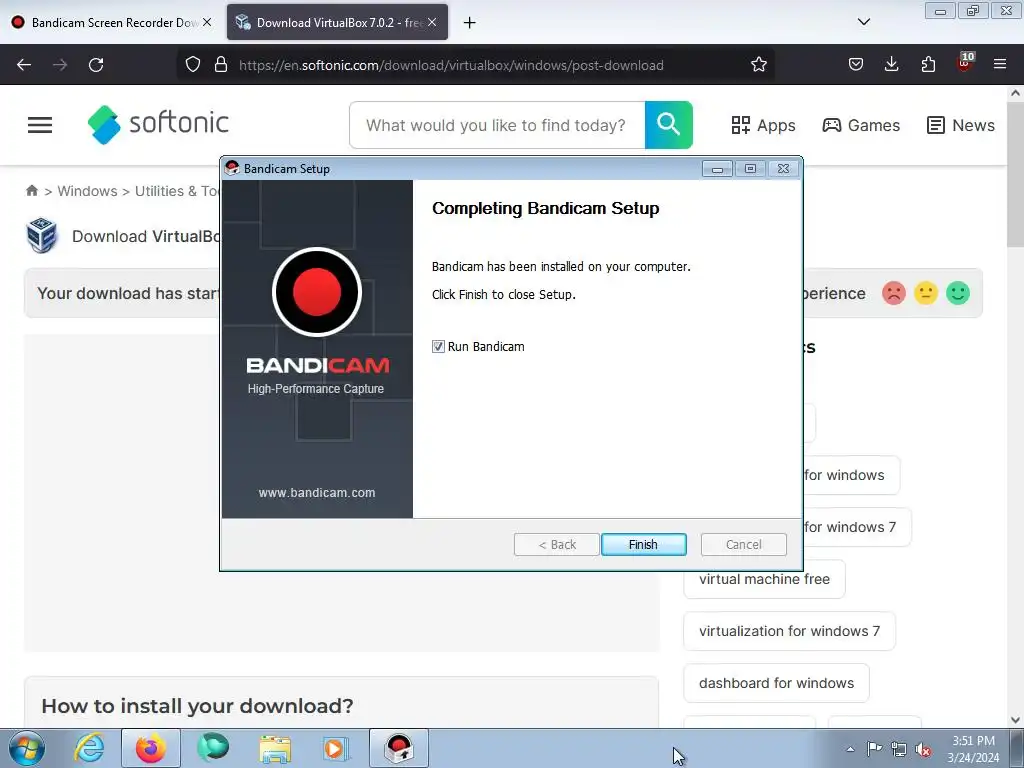Open the Softonic hamburger menu

tap(40, 125)
